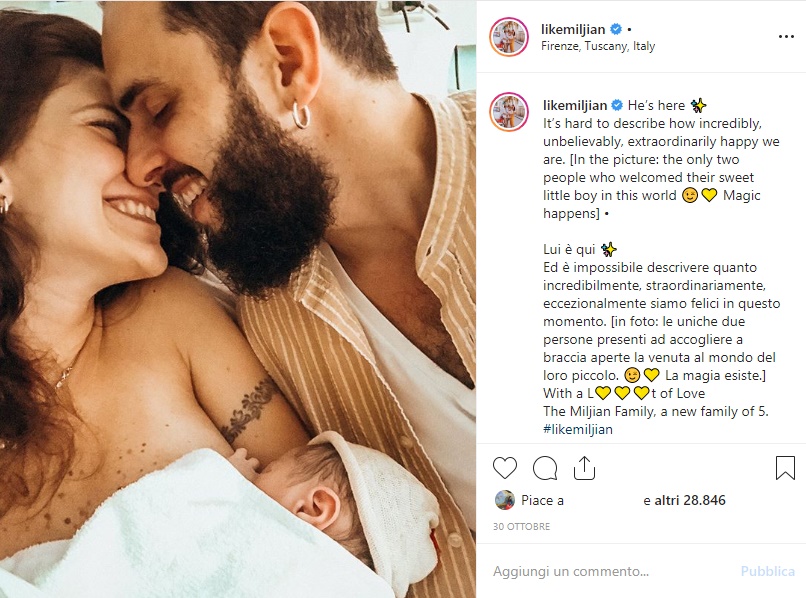The width and height of the screenshot is (806, 598).
Task: Open the 30 OTTOBRE post date link
Action: (x=521, y=527)
